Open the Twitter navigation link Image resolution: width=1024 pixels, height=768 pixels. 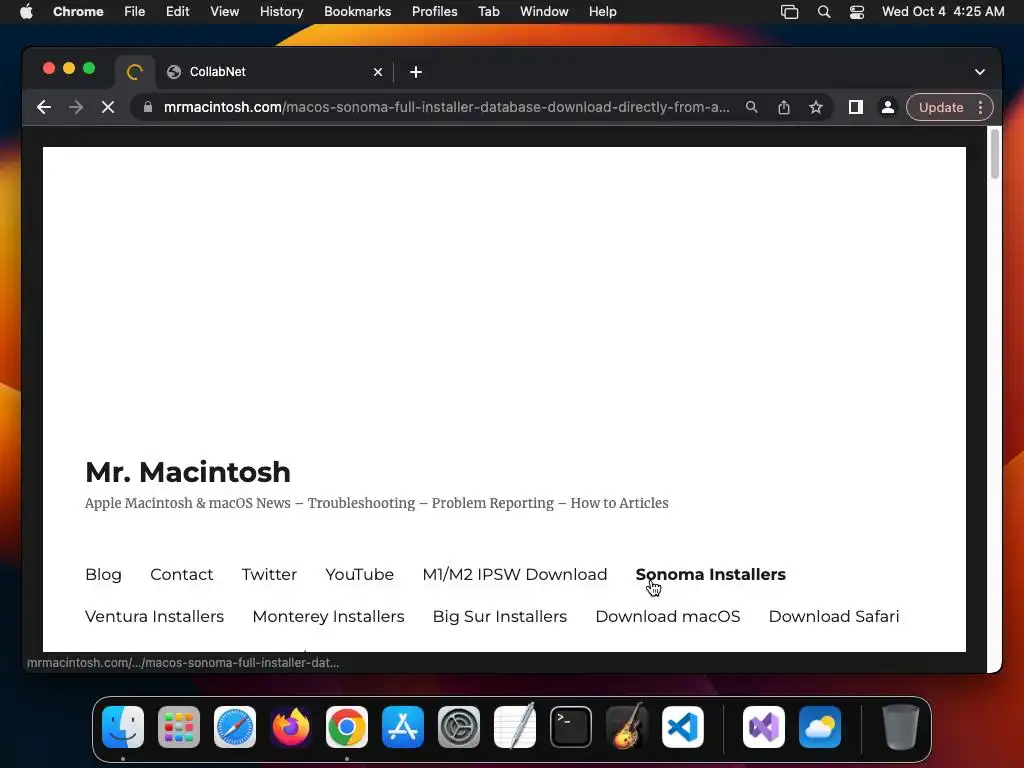[269, 574]
